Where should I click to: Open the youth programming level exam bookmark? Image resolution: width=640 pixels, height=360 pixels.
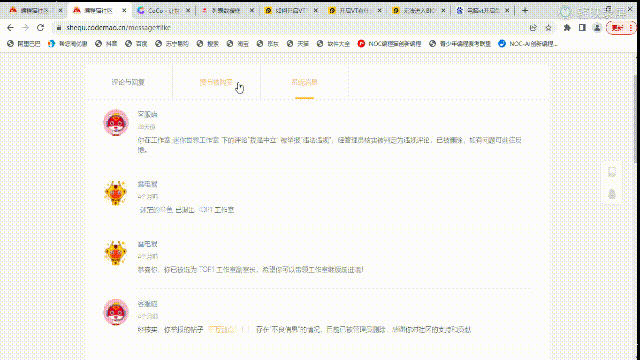[x=460, y=44]
